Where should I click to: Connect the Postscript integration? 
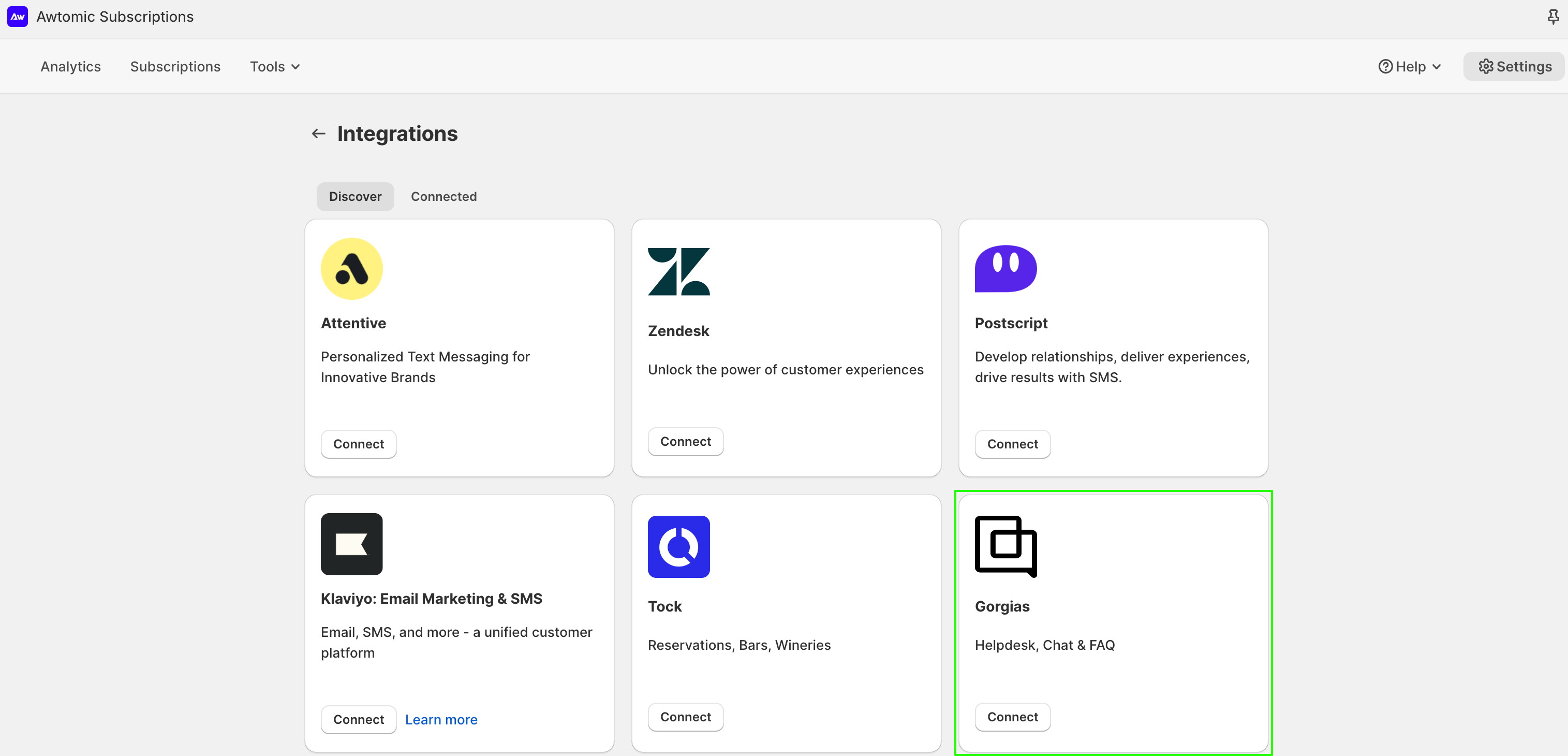(1012, 444)
